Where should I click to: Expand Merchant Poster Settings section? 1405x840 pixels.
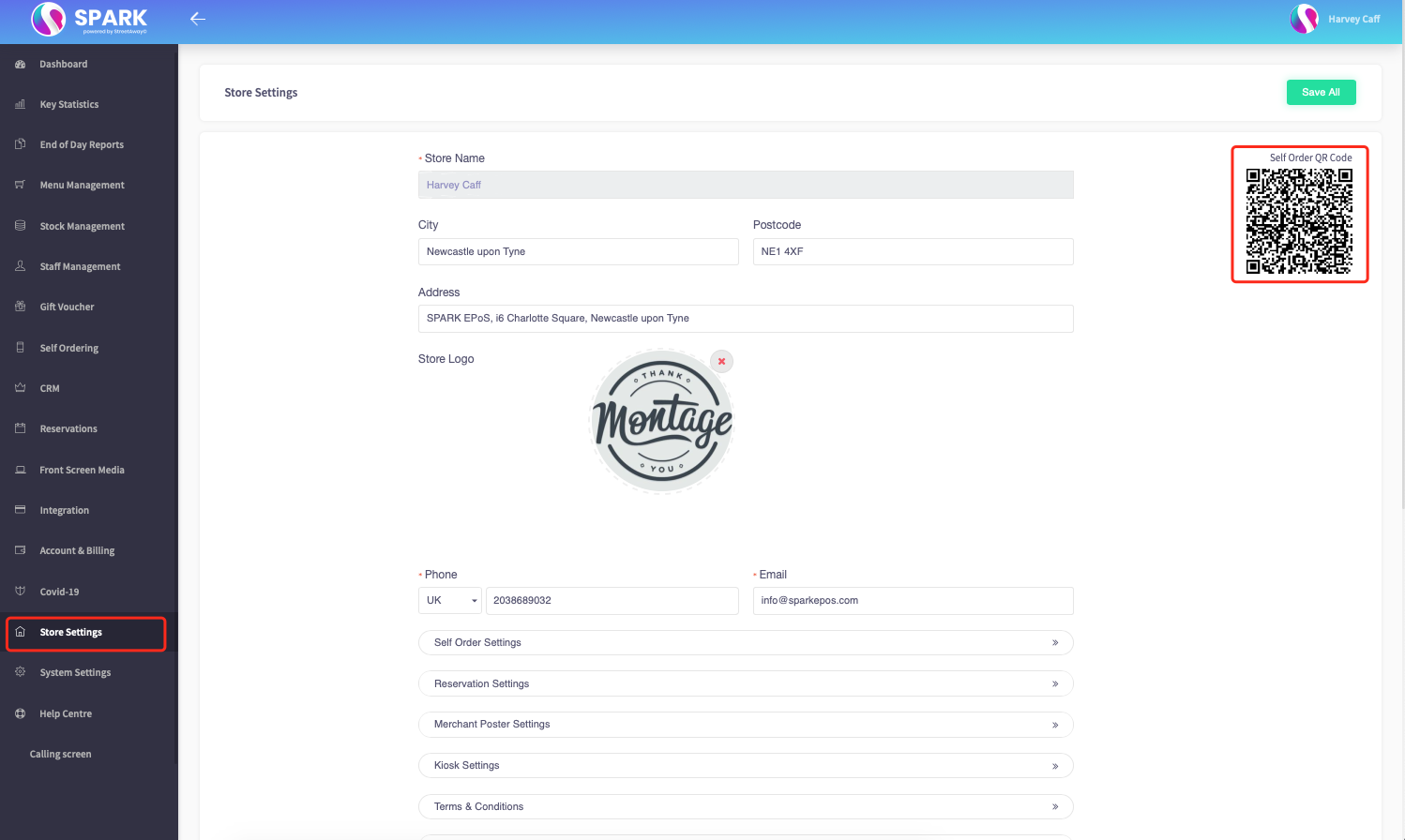[x=746, y=725]
